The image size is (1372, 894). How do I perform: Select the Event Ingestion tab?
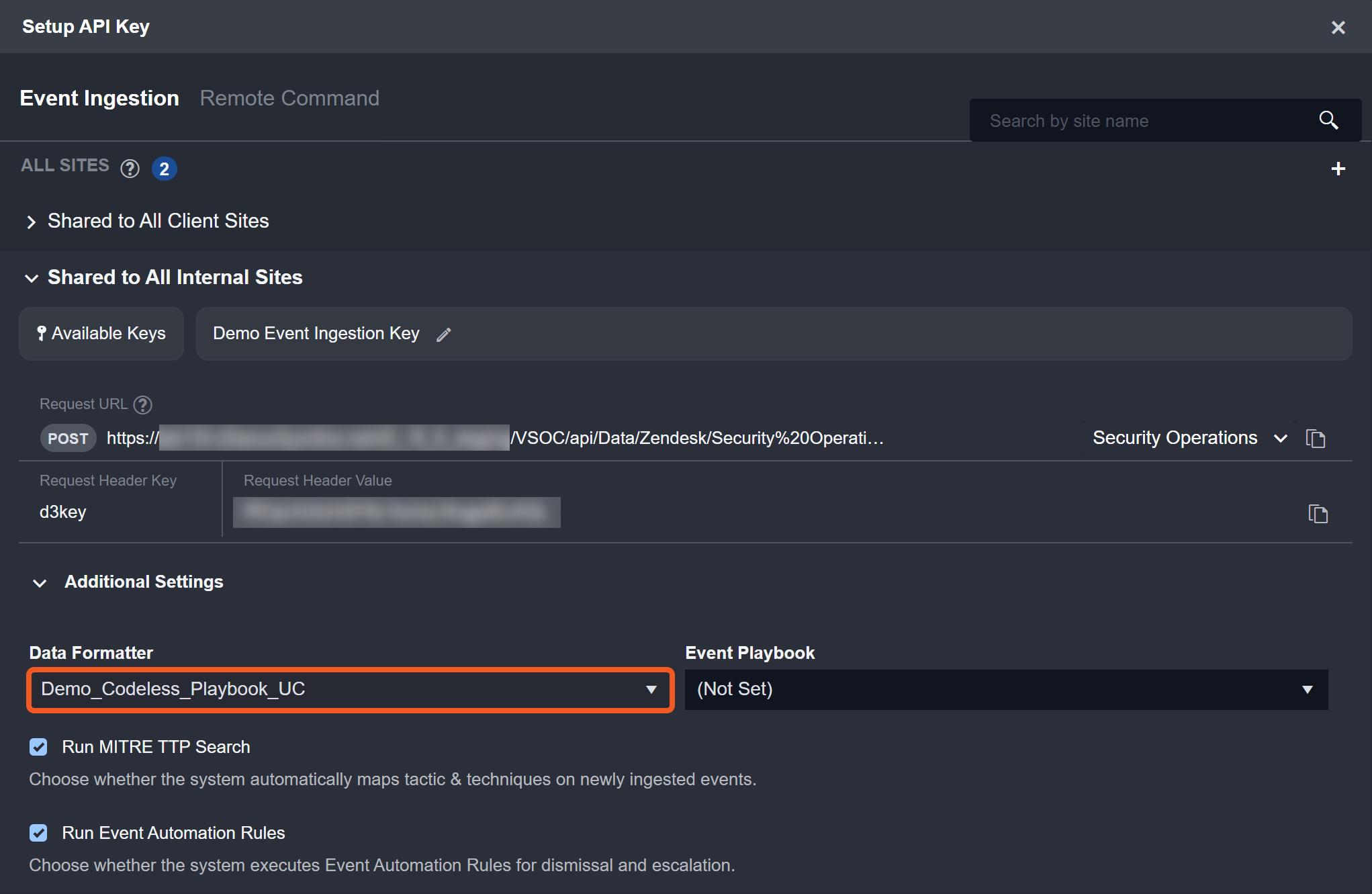click(99, 98)
